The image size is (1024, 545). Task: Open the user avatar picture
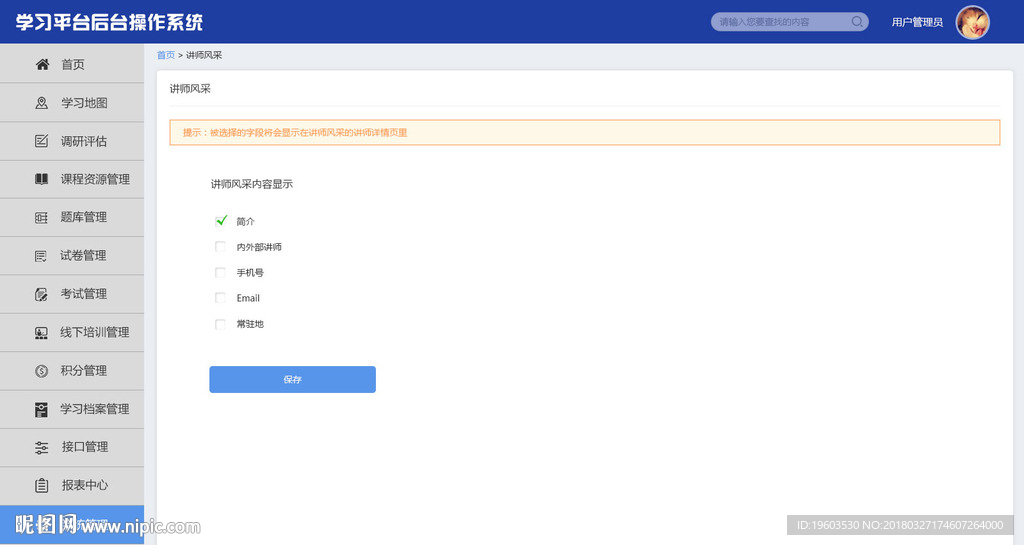tap(972, 22)
